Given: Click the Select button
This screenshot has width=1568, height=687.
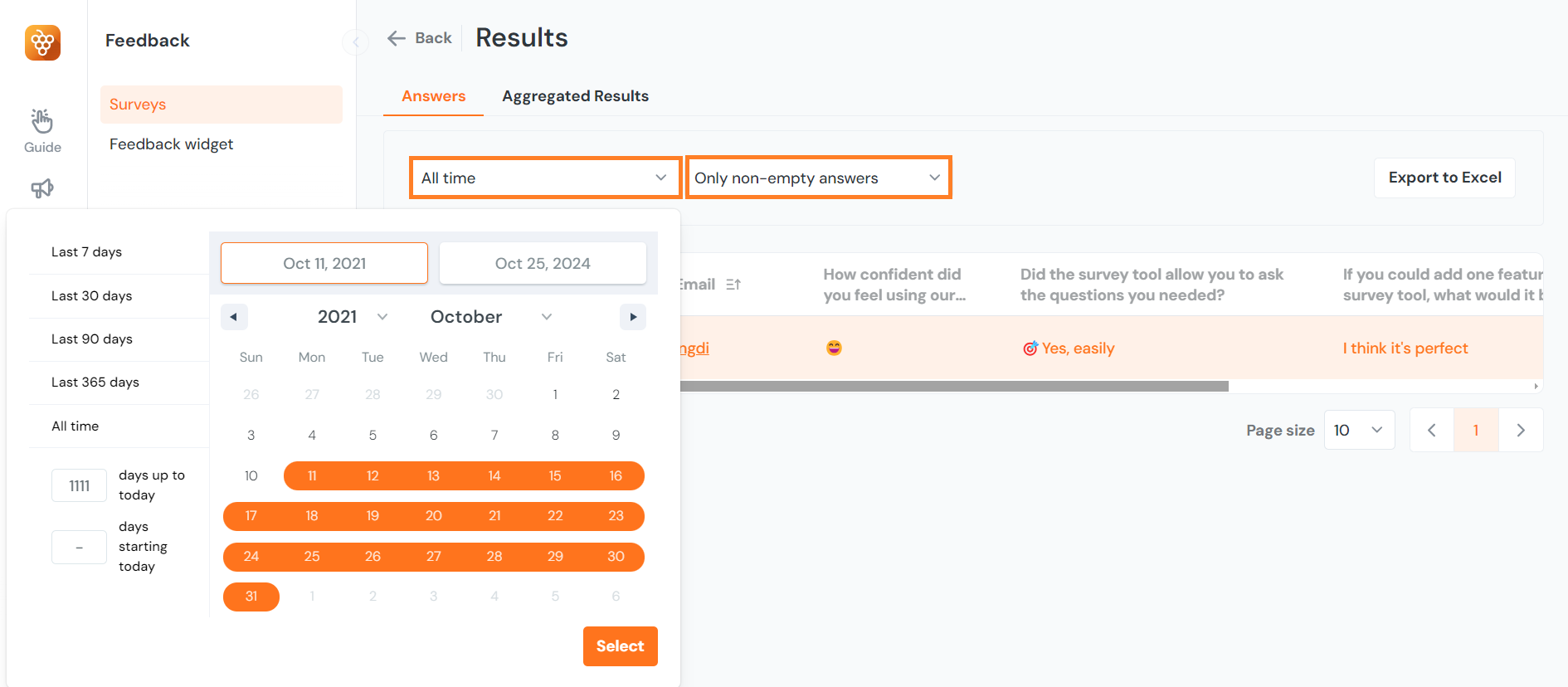Looking at the screenshot, I should click(x=620, y=646).
